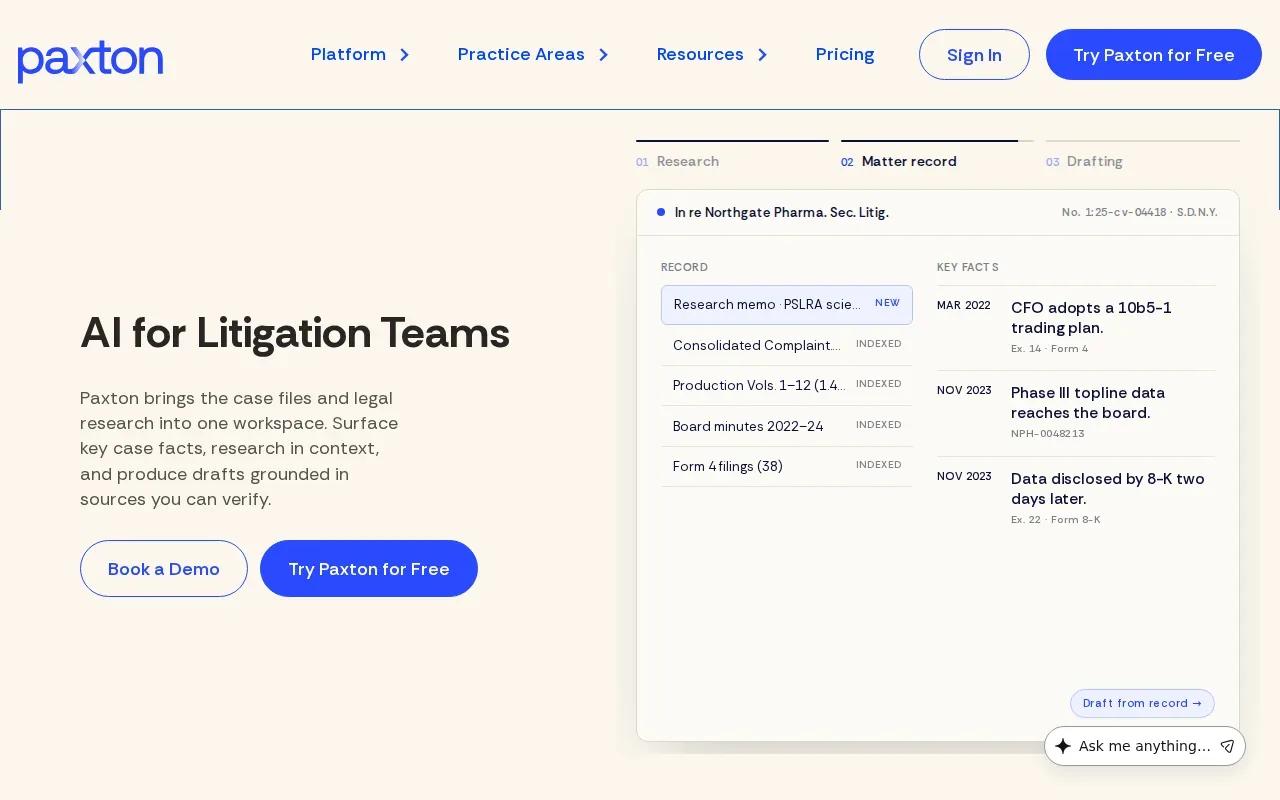This screenshot has width=1280, height=800.
Task: Select the Research memo PSLRA record row
Action: click(787, 305)
